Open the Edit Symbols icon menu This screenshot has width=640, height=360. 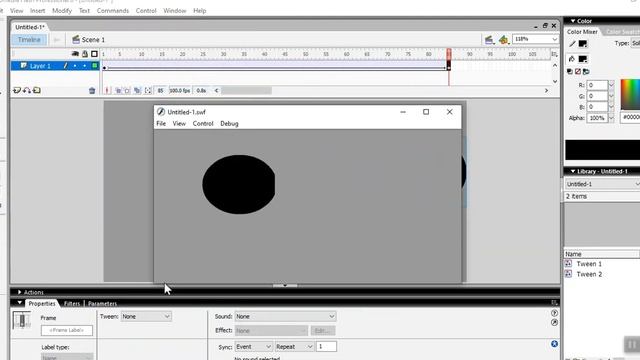(504, 40)
